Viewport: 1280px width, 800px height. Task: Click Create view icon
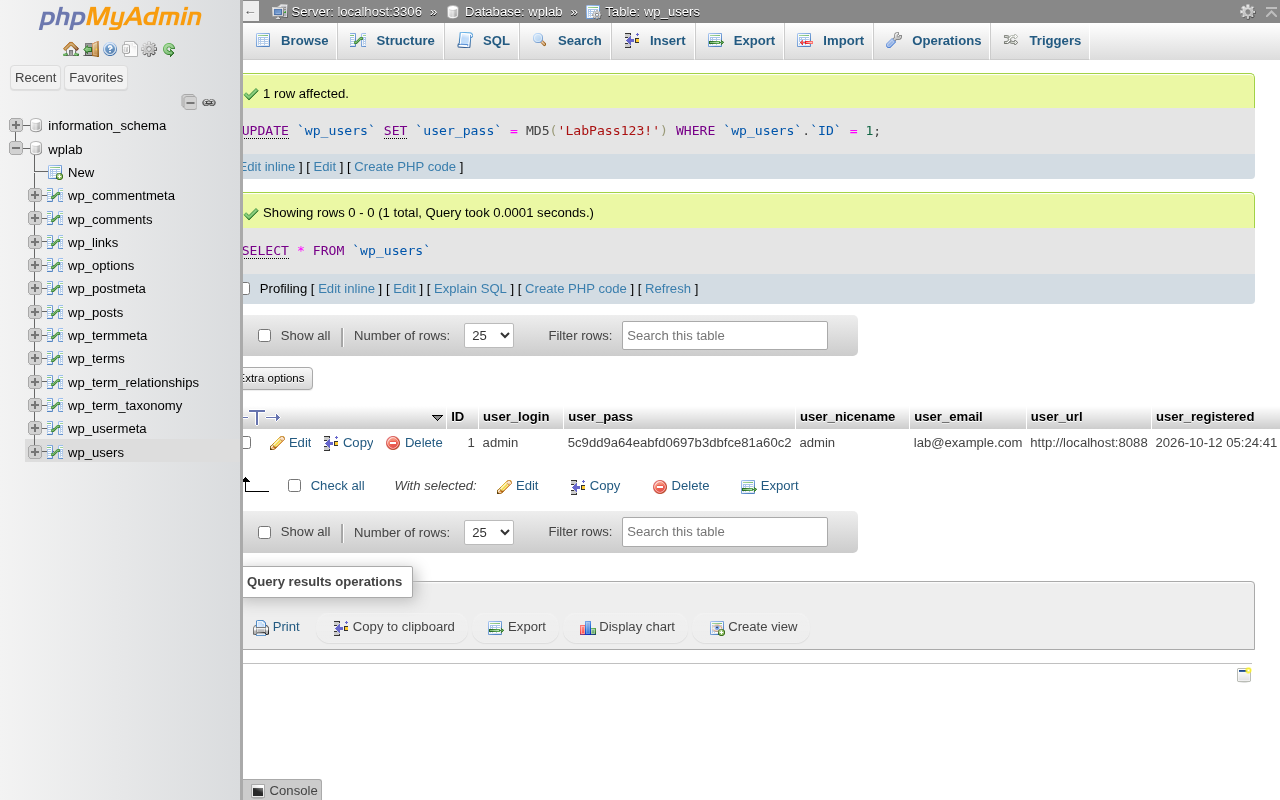(x=717, y=628)
